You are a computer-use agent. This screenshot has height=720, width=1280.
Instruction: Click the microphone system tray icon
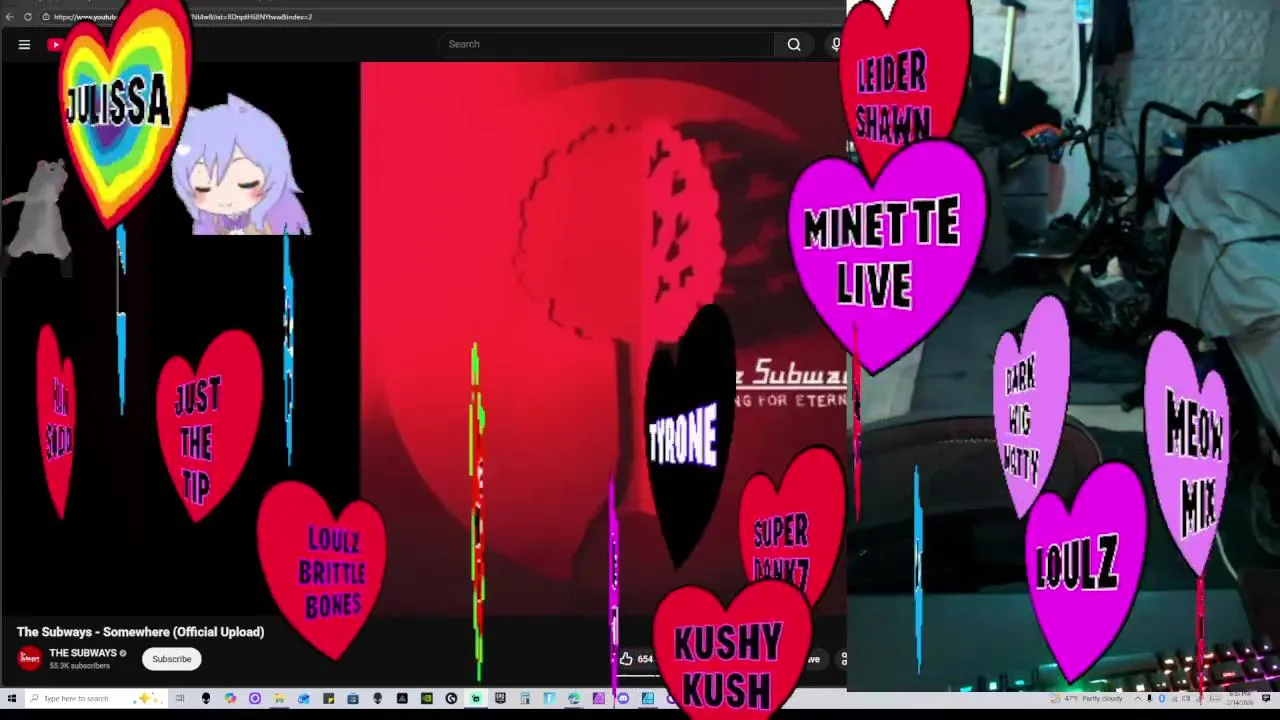coord(1149,698)
